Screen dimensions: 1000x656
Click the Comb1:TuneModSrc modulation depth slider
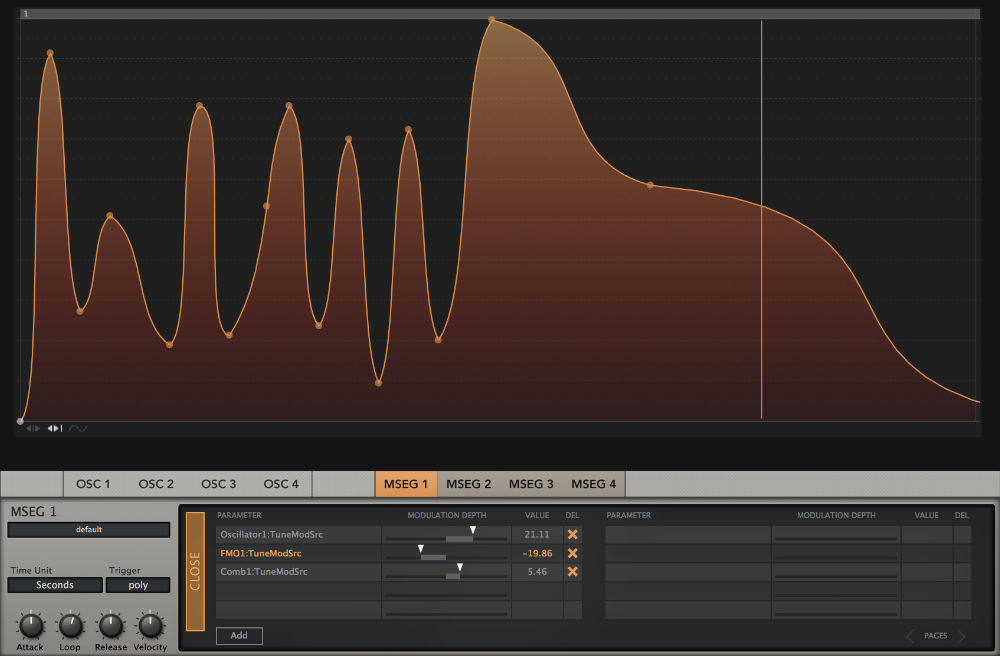pyautogui.click(x=446, y=575)
